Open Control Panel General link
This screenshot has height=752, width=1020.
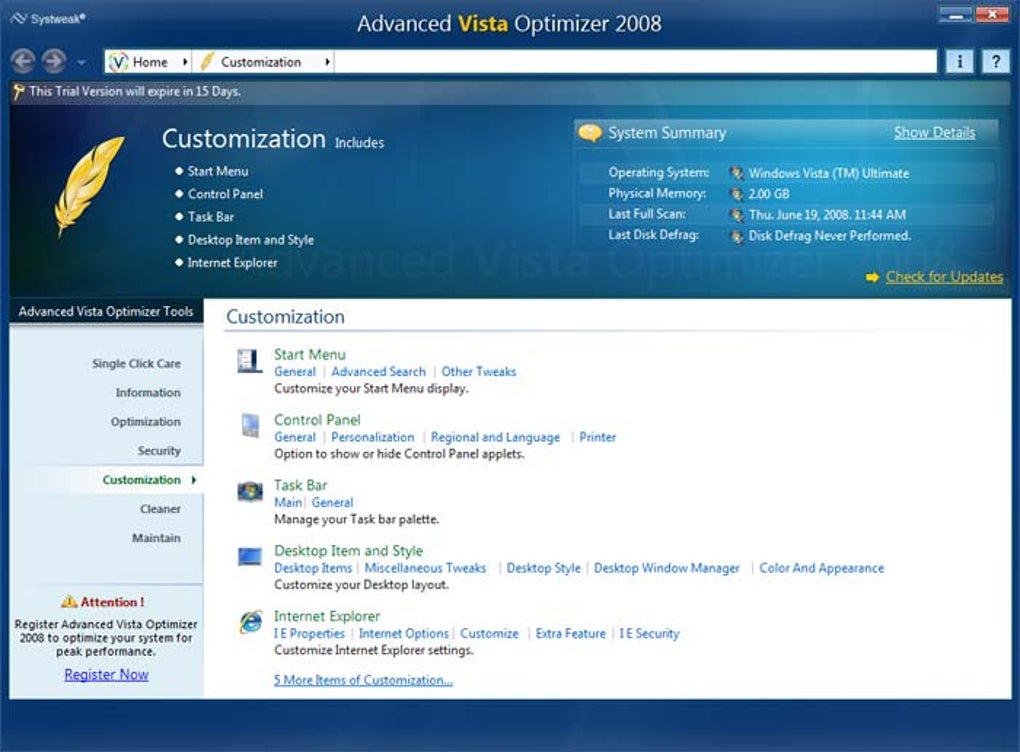[x=295, y=437]
